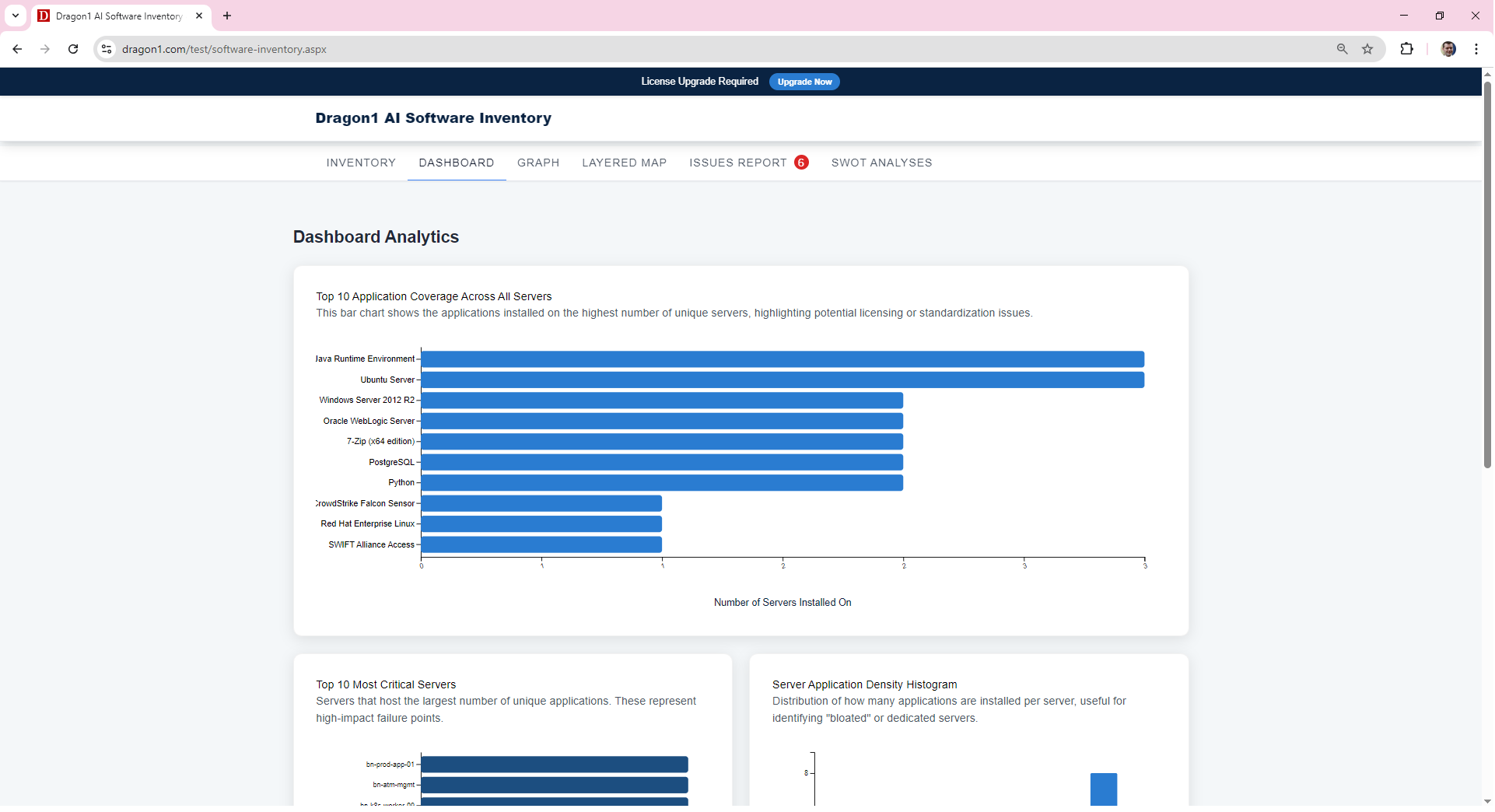1495x812 pixels.
Task: Open the ISSUES REPORT page
Action: (737, 163)
